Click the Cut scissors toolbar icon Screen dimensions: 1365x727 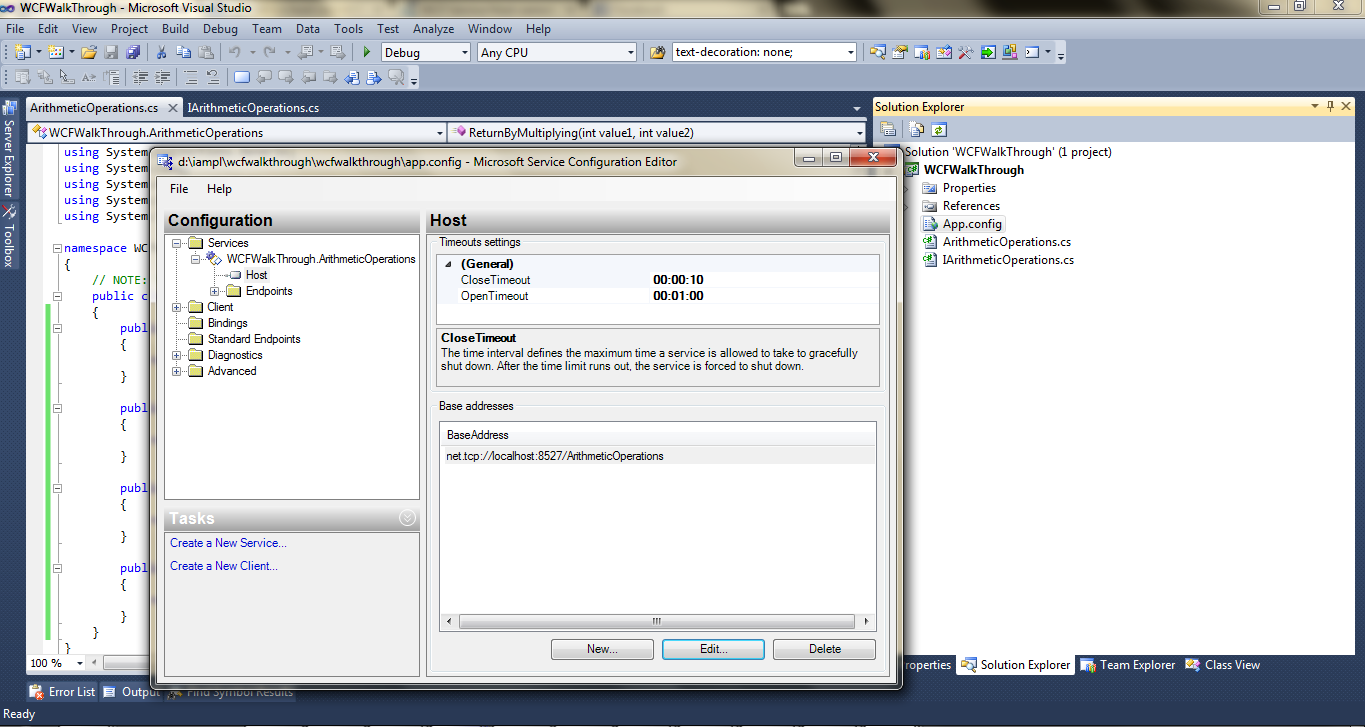tap(161, 52)
